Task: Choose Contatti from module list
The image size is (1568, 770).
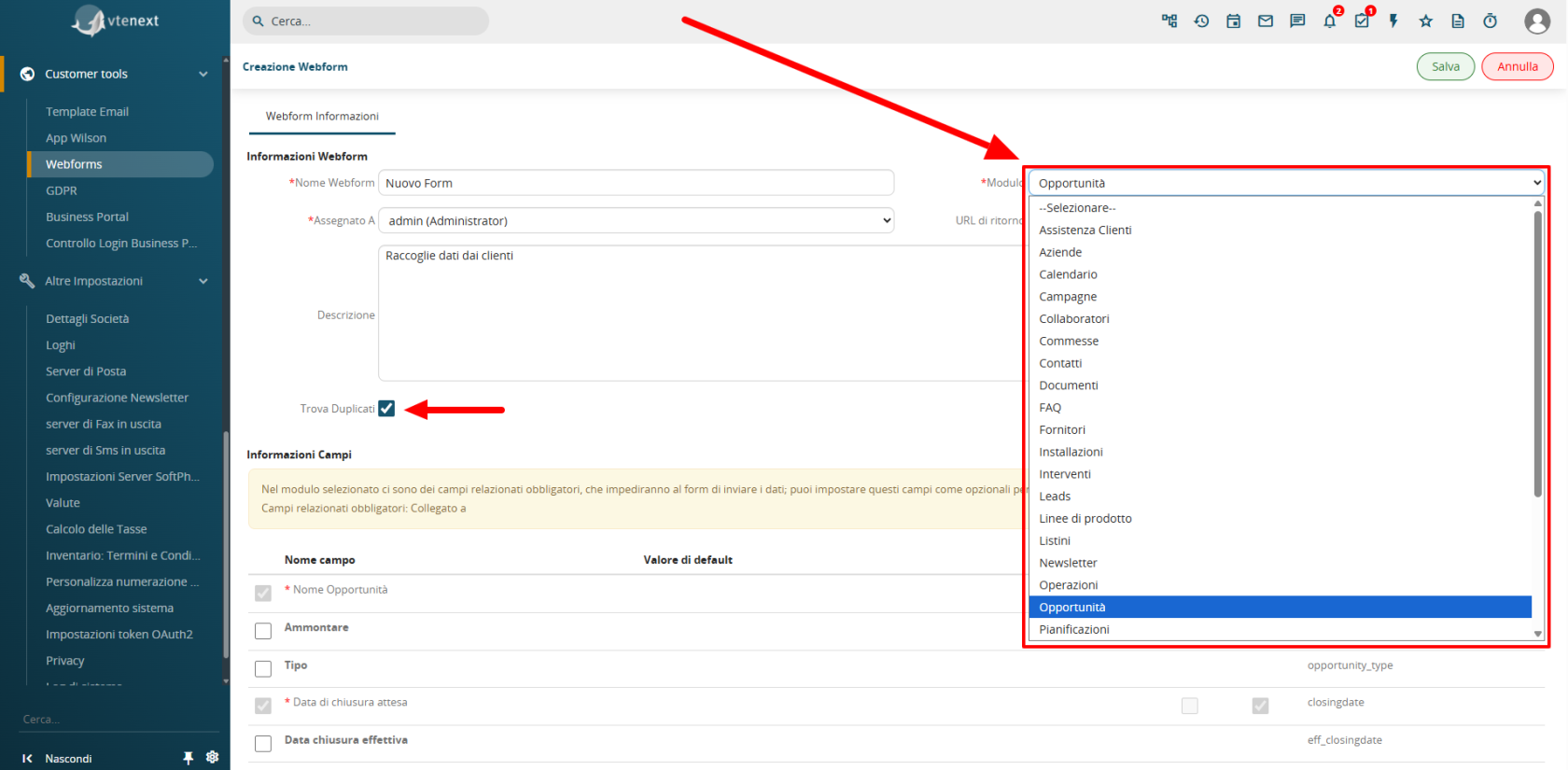Action: [x=1280, y=363]
